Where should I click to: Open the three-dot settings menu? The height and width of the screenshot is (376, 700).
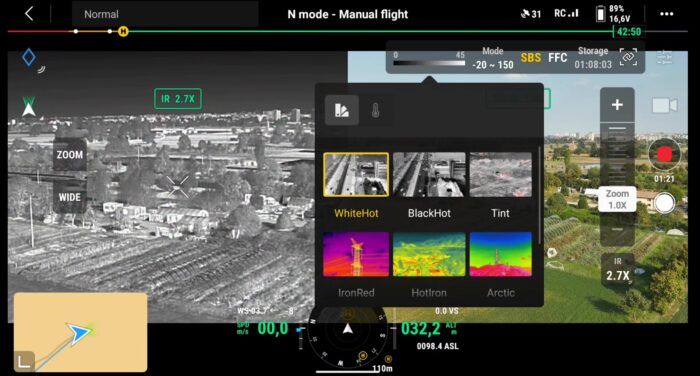667,14
